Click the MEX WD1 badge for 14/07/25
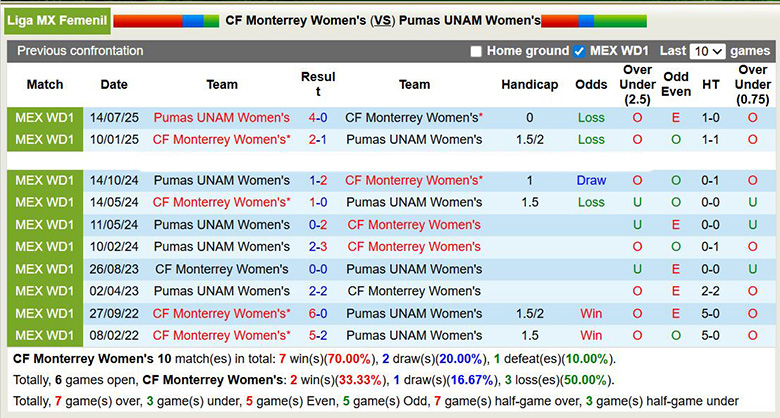The height and width of the screenshot is (418, 780). pyautogui.click(x=44, y=118)
